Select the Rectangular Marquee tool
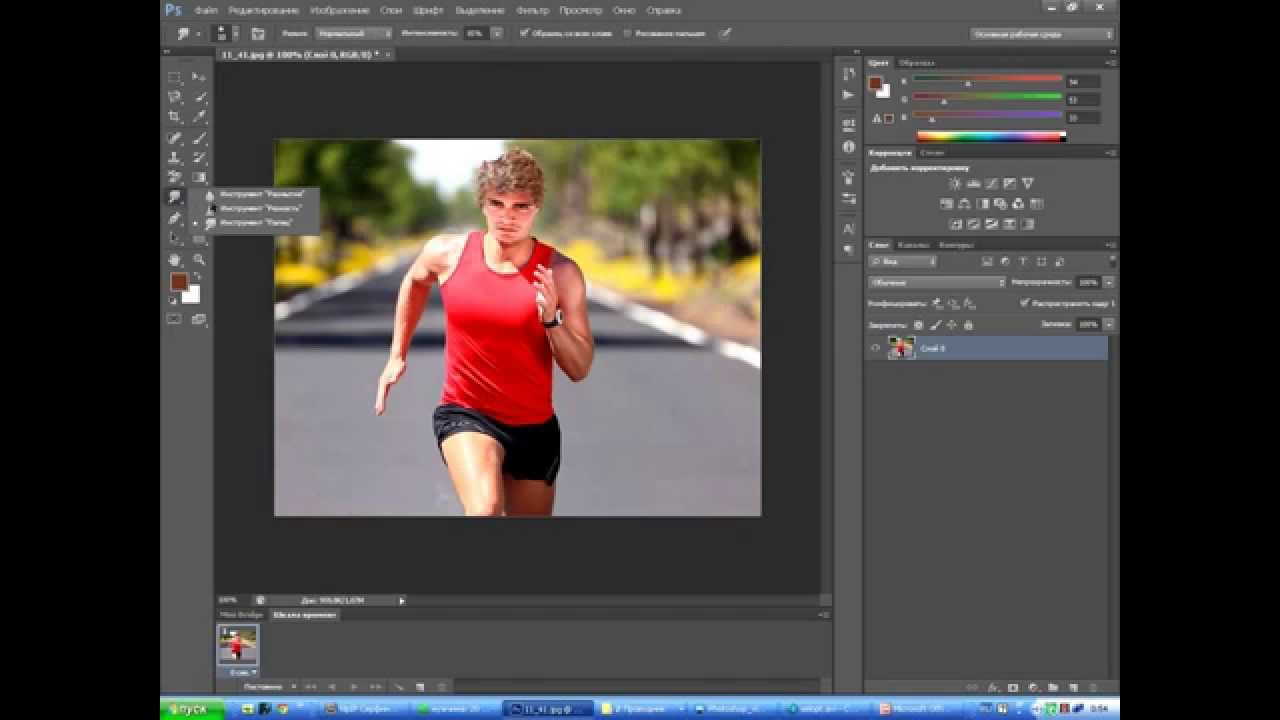 pyautogui.click(x=175, y=77)
